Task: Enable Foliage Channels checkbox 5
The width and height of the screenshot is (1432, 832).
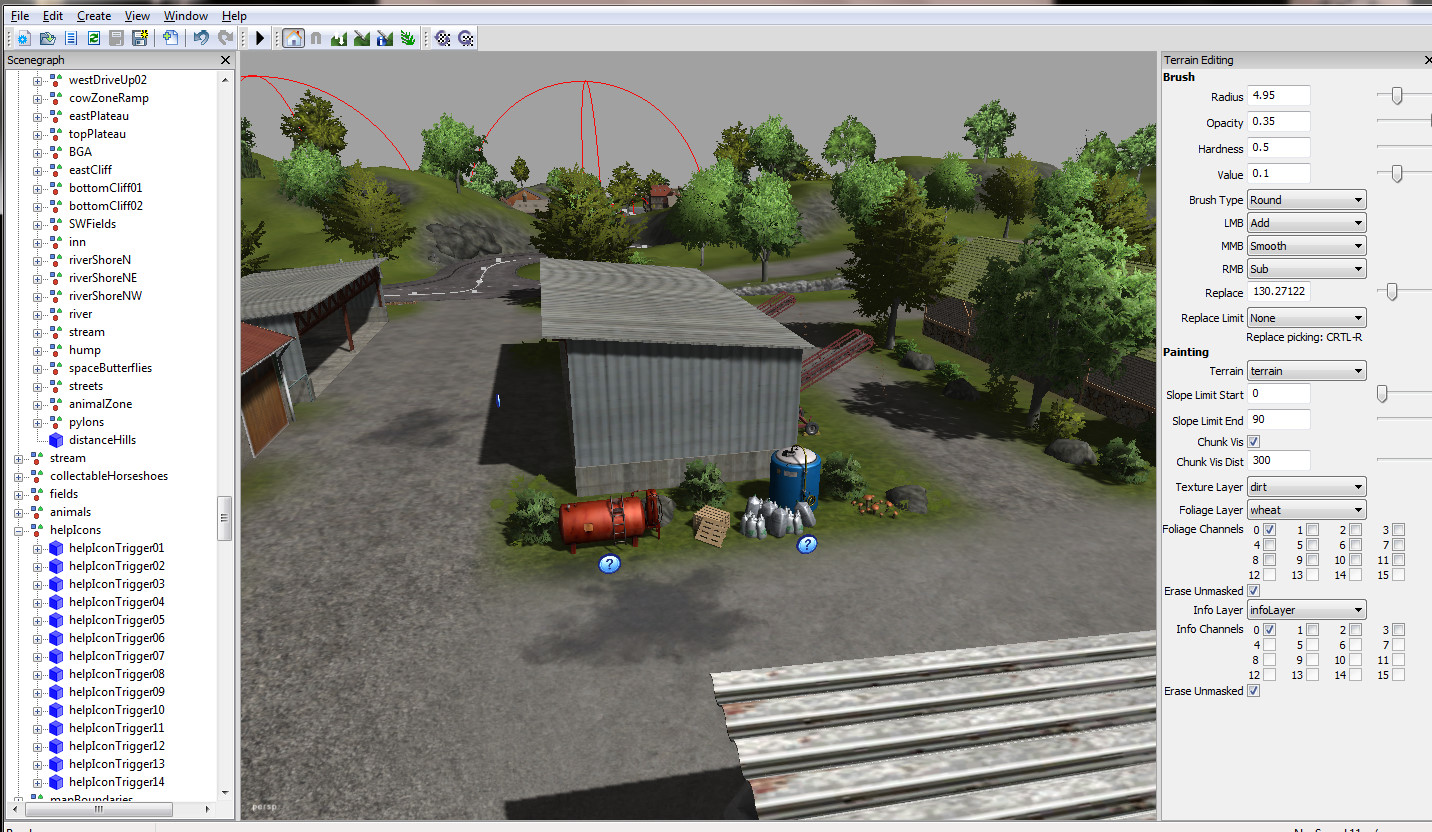Action: pyautogui.click(x=1312, y=545)
